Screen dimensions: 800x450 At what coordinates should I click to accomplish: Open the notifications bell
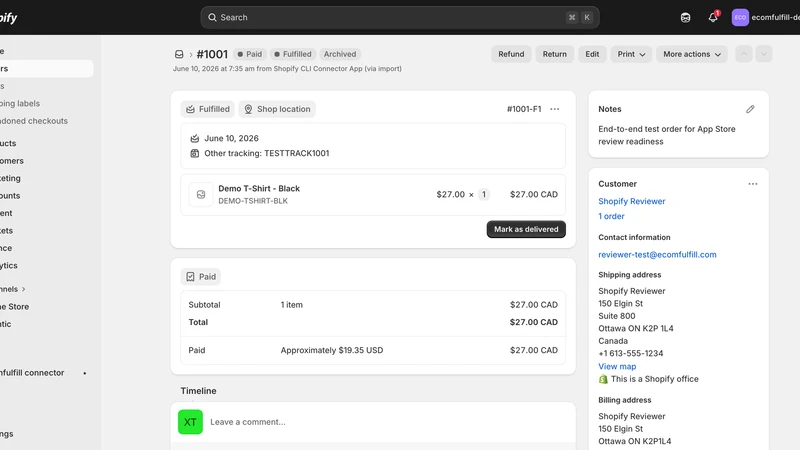[x=713, y=17]
